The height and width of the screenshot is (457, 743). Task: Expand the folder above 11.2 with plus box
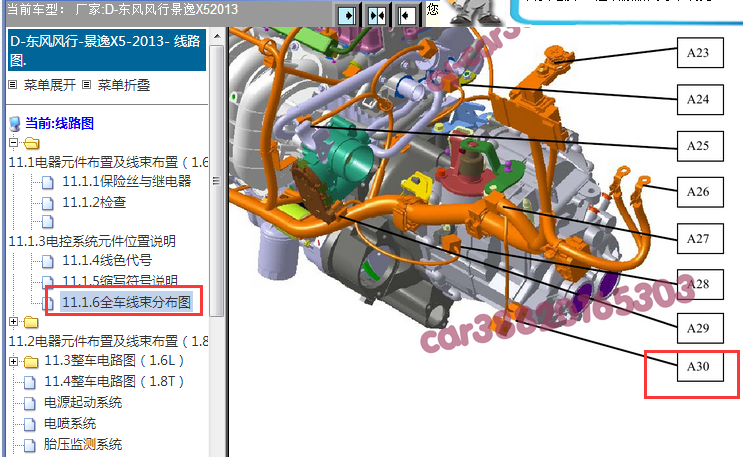tap(13, 322)
